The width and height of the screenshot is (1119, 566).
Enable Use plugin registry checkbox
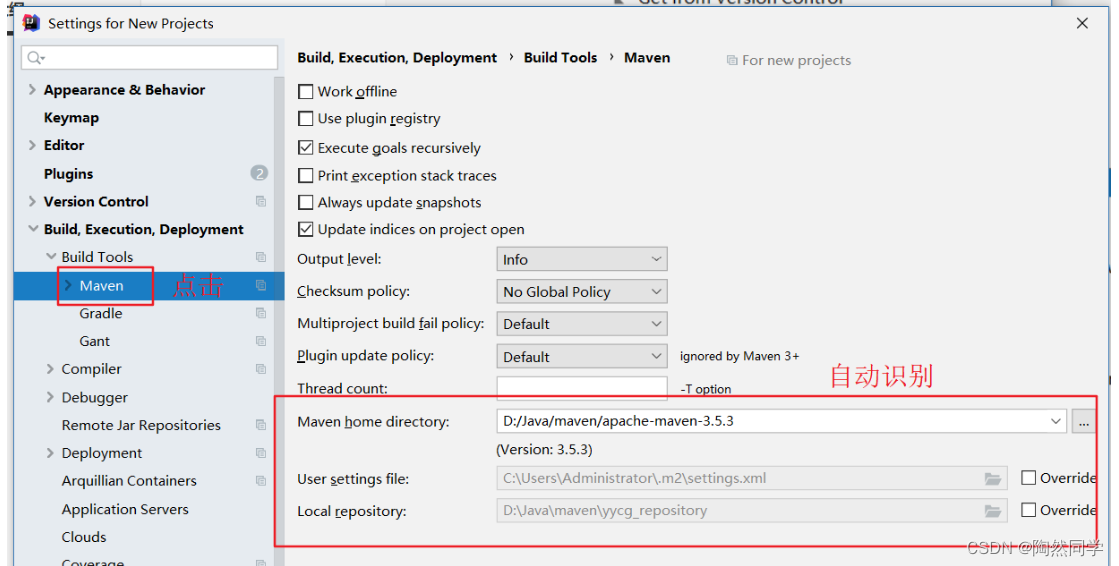click(305, 118)
